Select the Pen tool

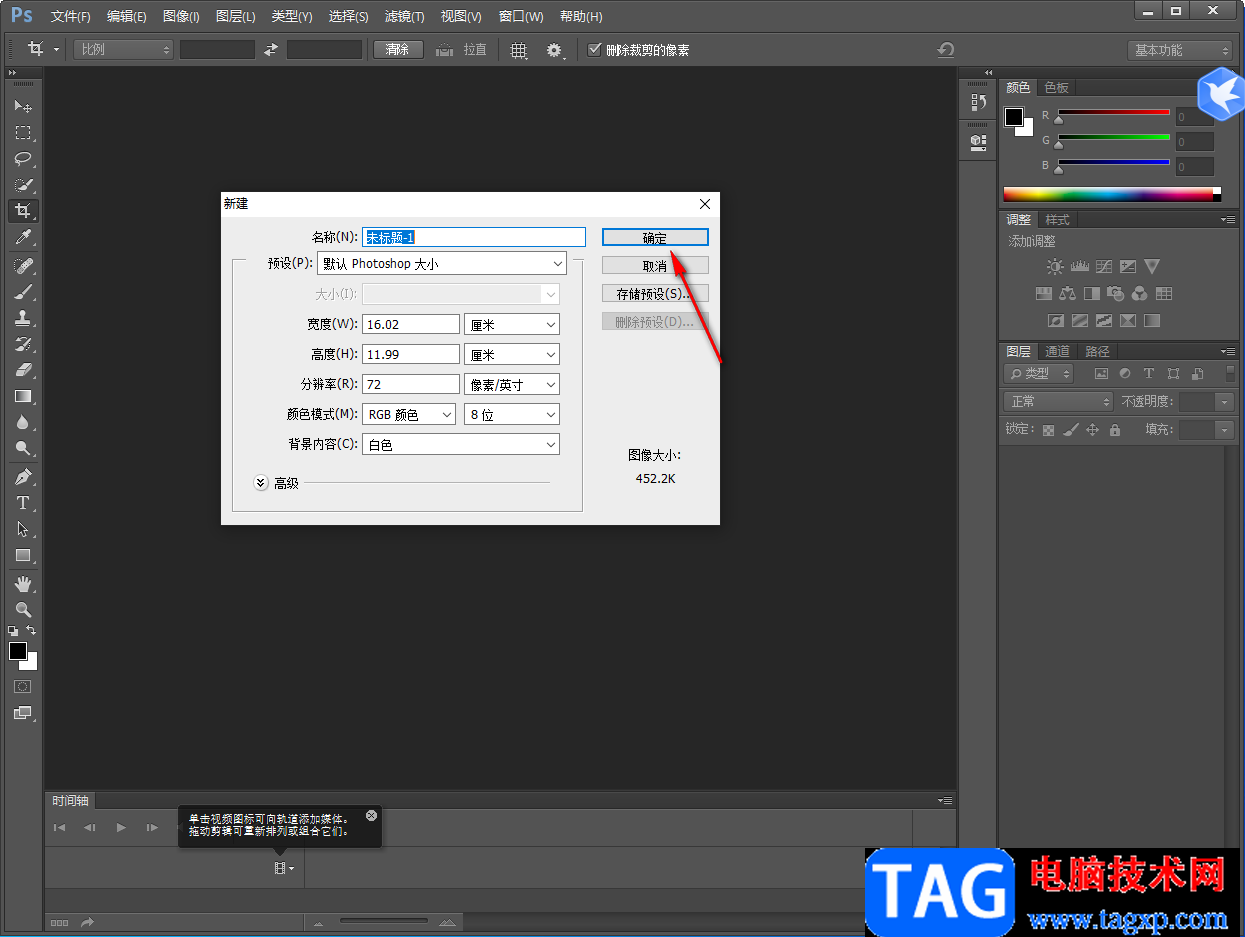pos(23,477)
